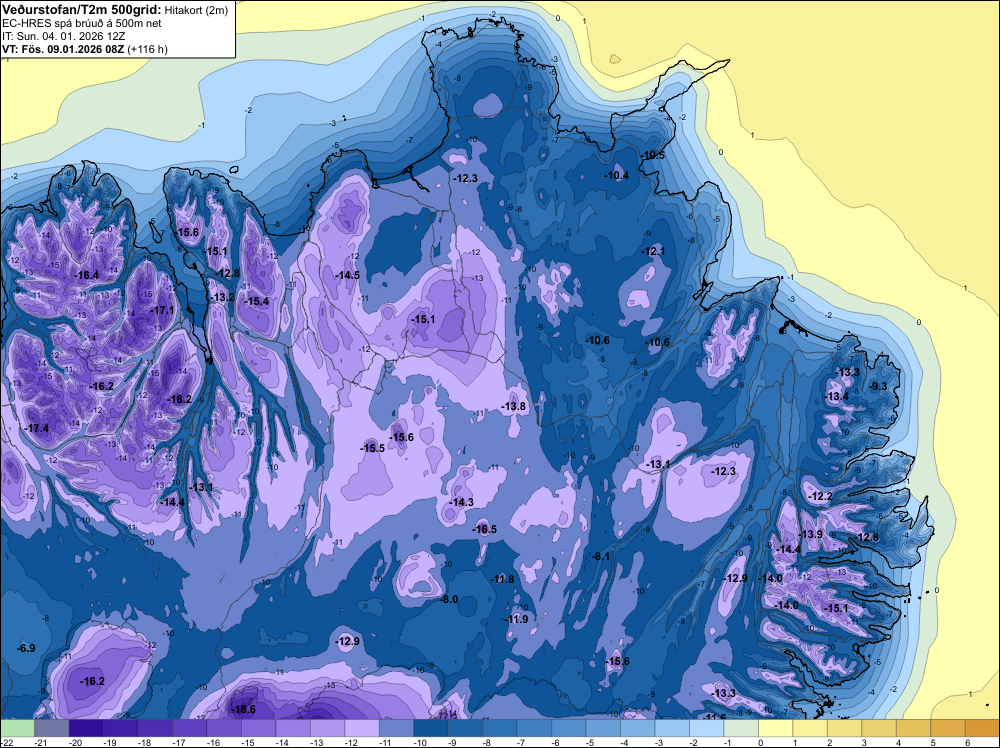The width and height of the screenshot is (1000, 748).
Task: Click the -10.4 temperature label
Action: (x=617, y=175)
